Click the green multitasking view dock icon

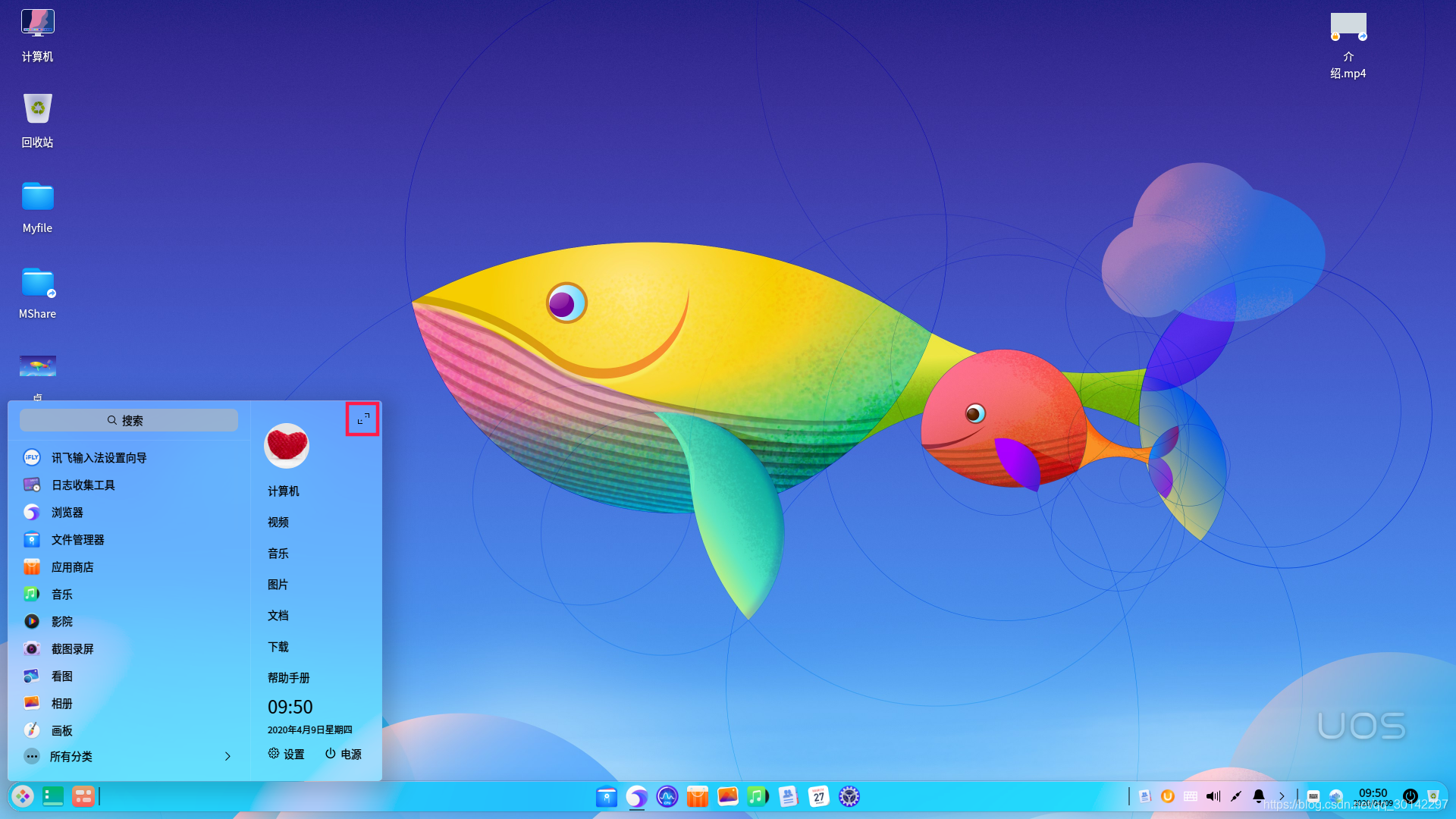point(53,796)
